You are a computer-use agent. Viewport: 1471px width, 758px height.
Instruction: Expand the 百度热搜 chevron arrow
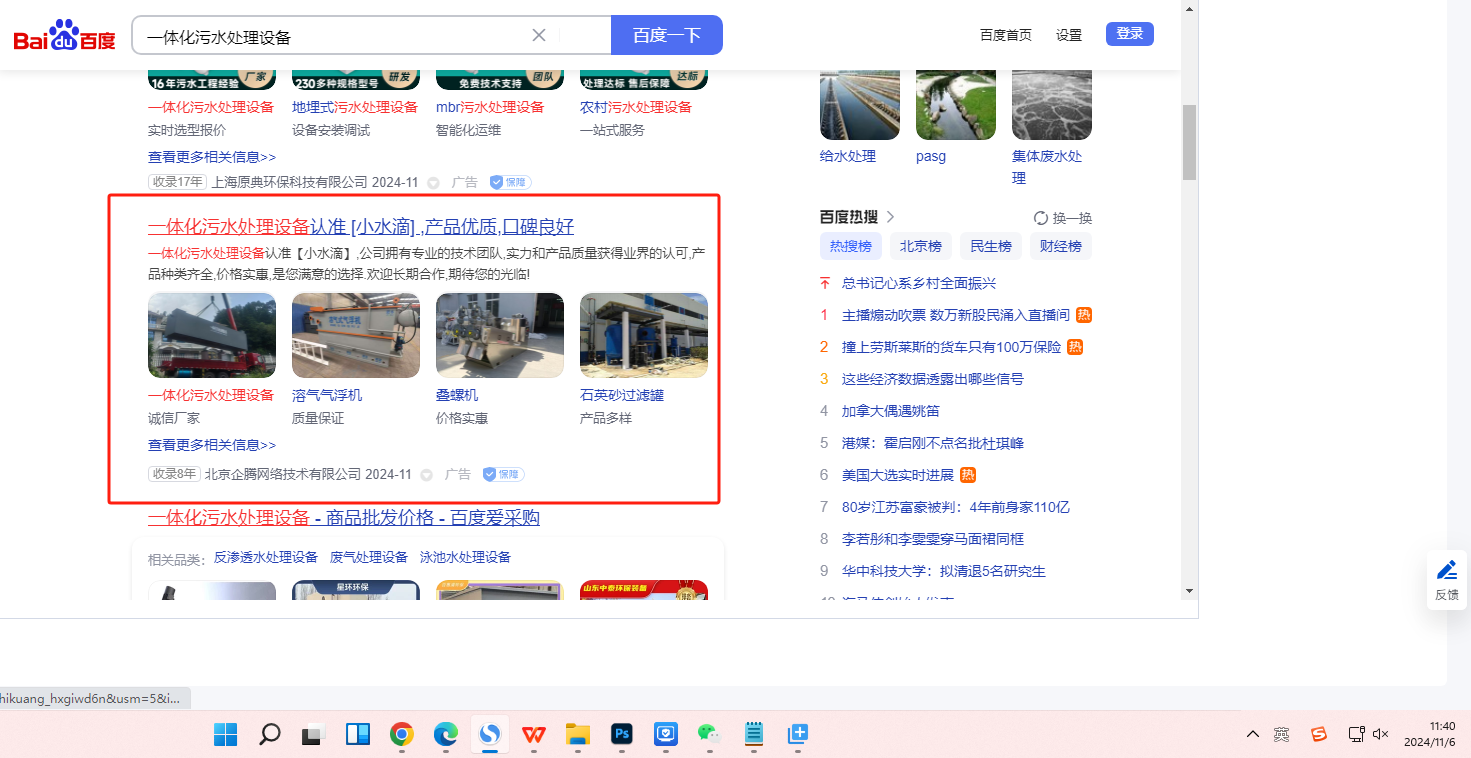891,217
